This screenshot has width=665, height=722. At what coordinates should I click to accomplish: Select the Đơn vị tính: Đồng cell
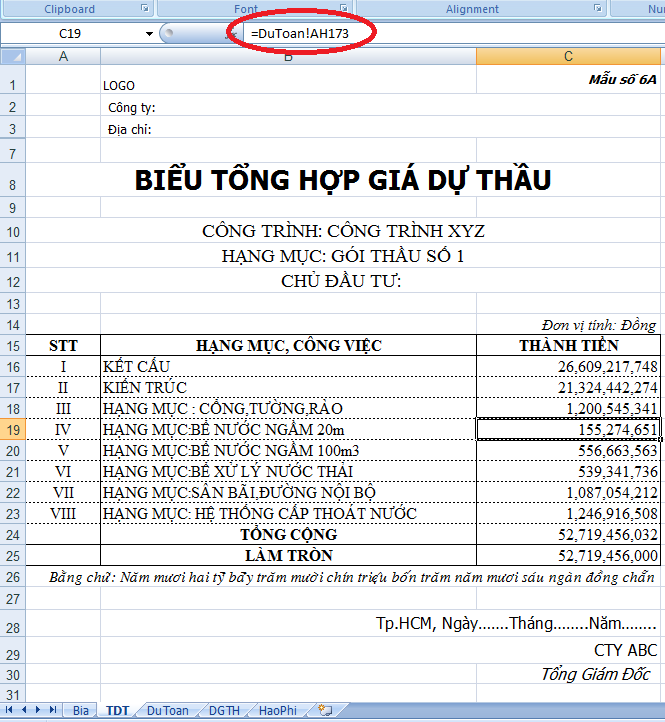(x=568, y=325)
